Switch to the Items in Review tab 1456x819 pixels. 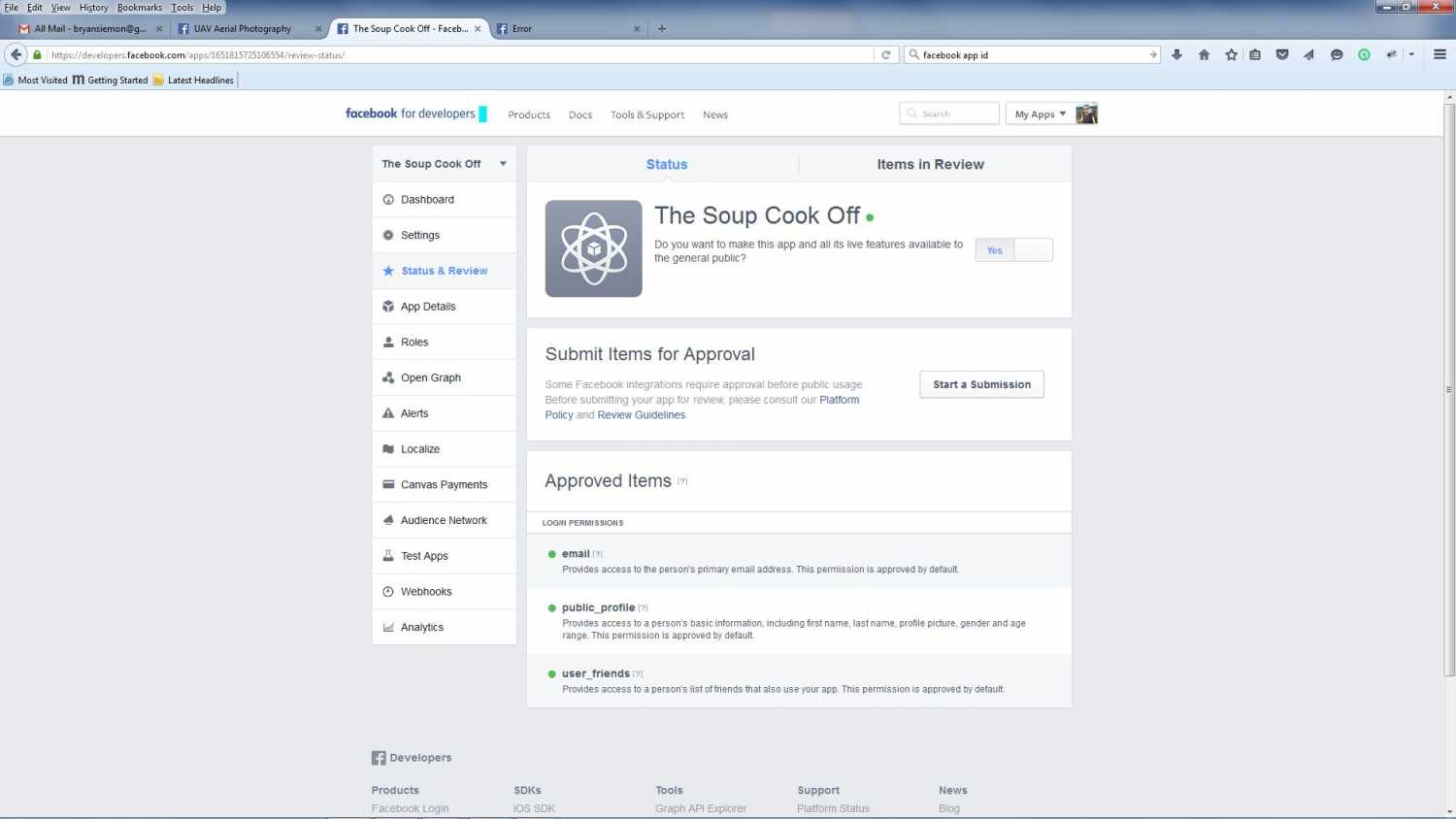click(x=930, y=165)
